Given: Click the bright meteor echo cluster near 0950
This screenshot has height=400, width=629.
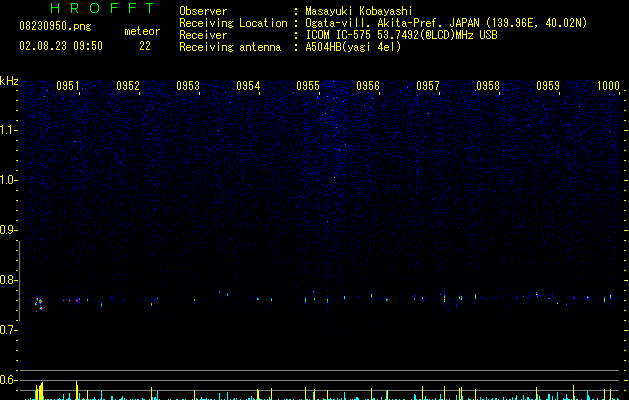Looking at the screenshot, I should pyautogui.click(x=39, y=304).
